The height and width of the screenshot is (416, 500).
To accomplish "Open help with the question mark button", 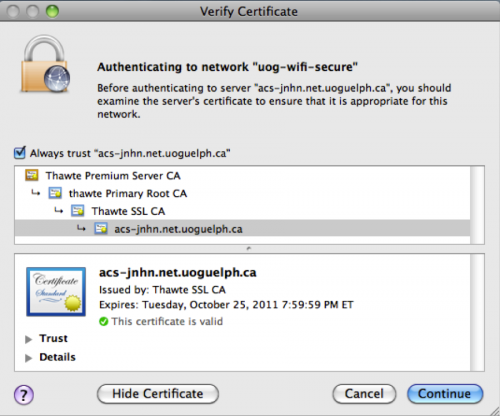I will pos(24,395).
